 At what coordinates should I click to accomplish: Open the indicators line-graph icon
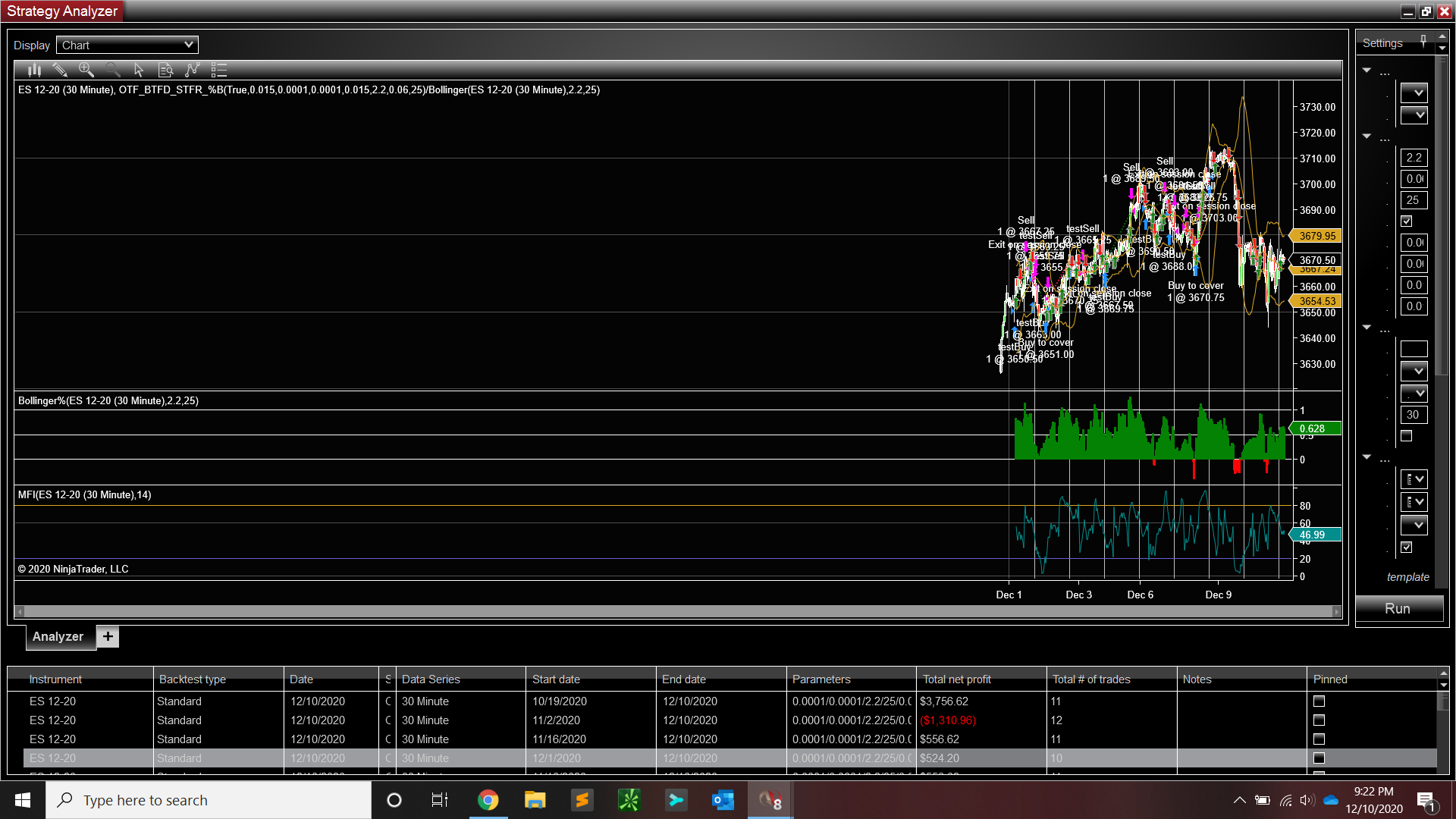point(192,70)
